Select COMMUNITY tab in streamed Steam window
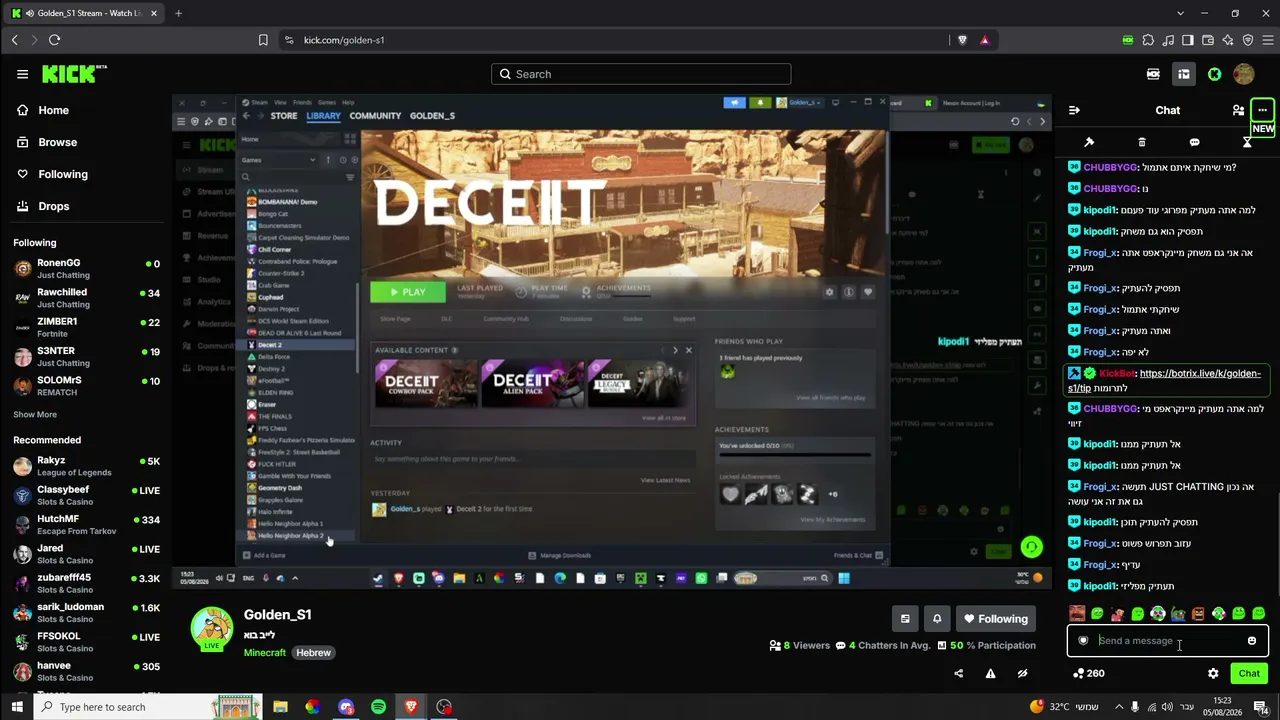 [375, 116]
